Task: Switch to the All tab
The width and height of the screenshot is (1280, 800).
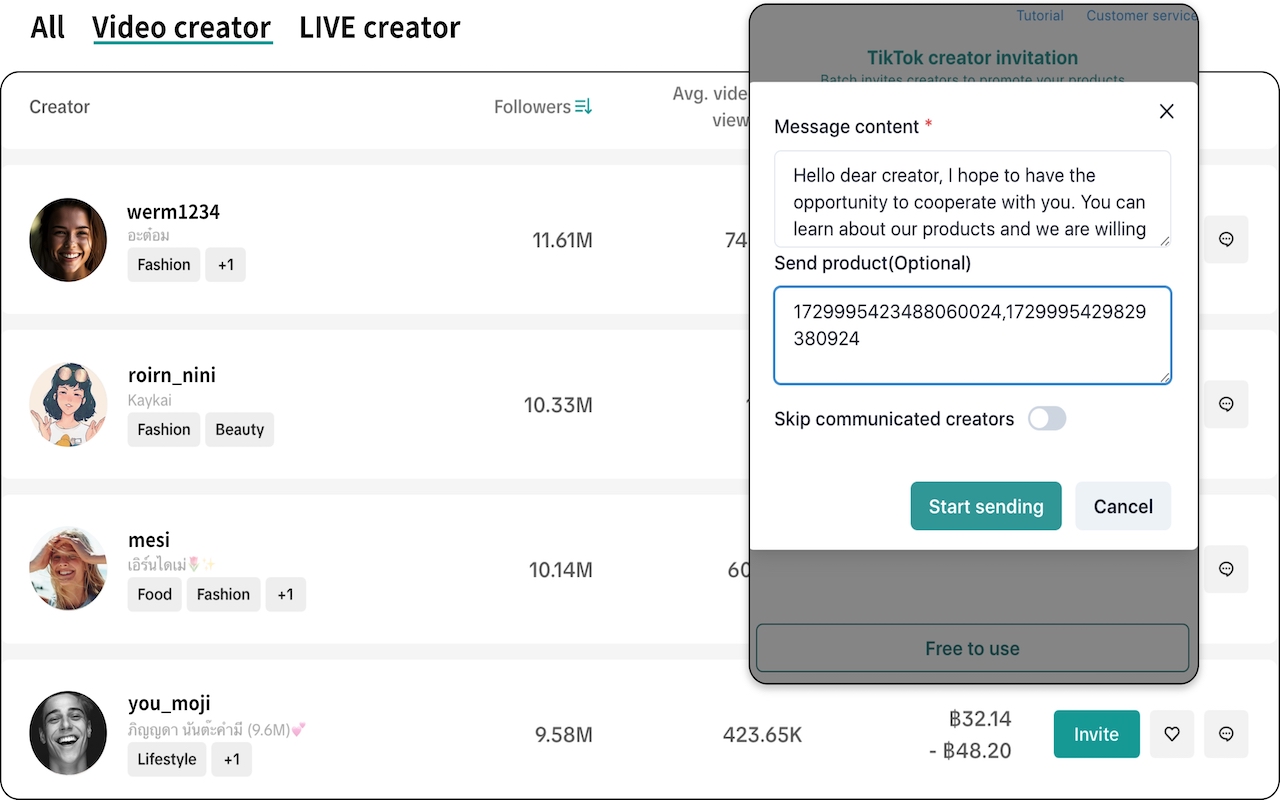Action: pyautogui.click(x=48, y=28)
